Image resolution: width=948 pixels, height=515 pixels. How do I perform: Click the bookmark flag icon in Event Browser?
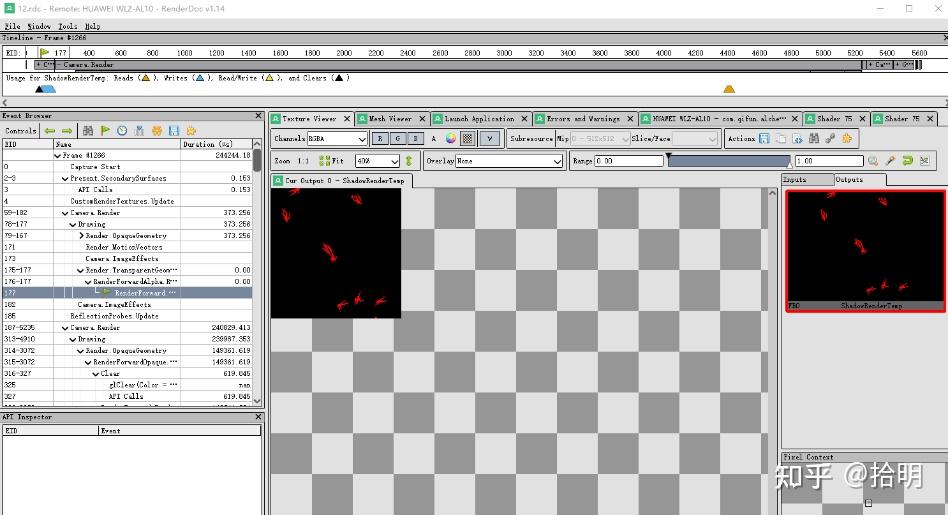click(x=105, y=131)
